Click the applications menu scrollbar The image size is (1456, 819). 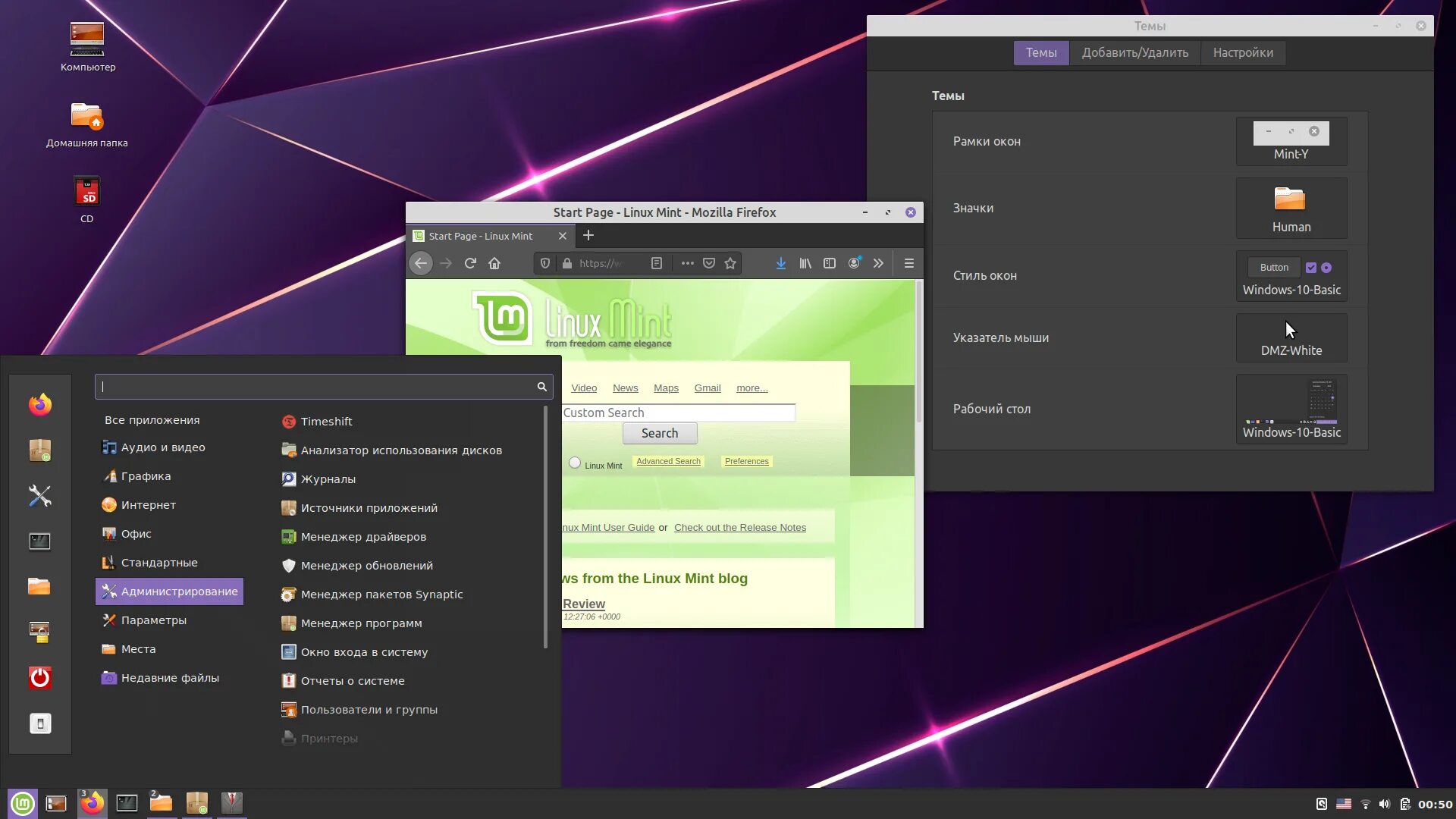(546, 527)
